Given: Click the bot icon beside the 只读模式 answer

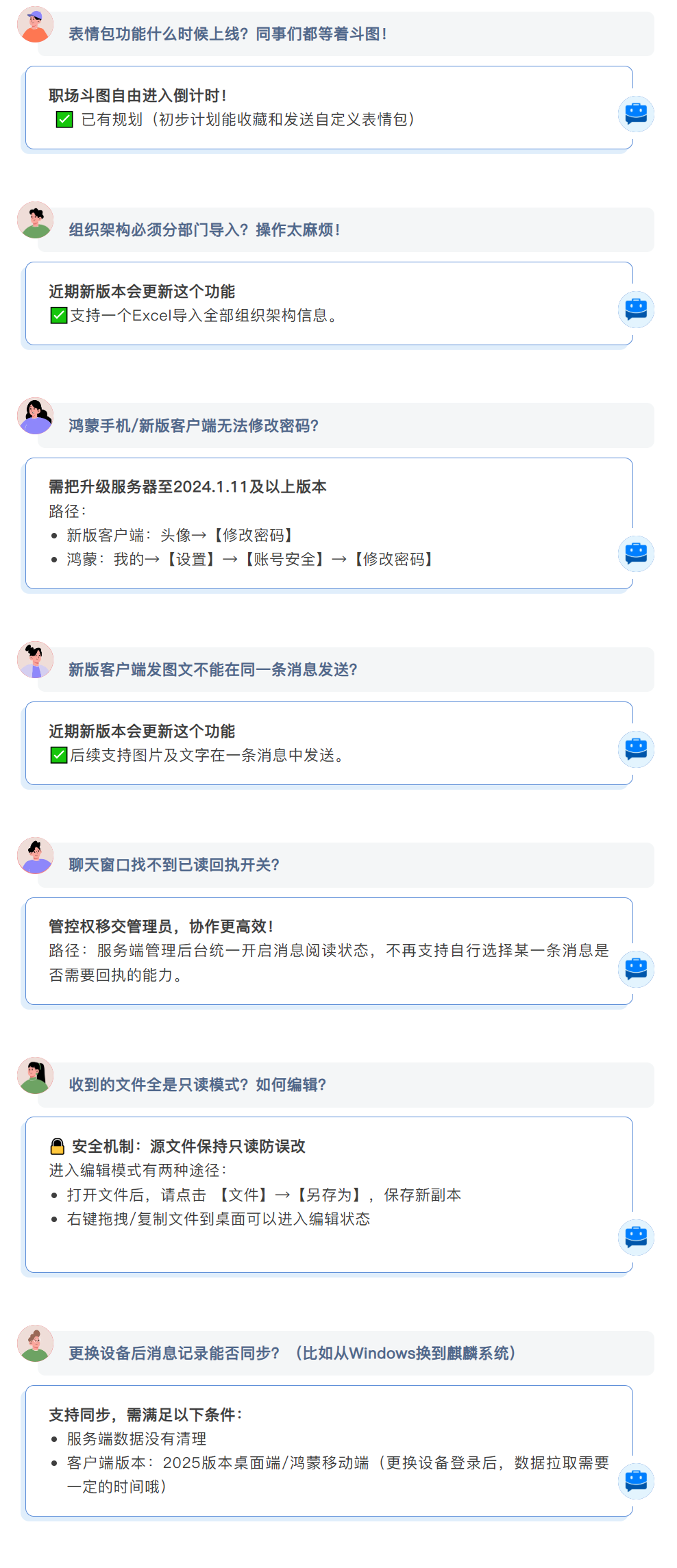Looking at the screenshot, I should tap(636, 1237).
